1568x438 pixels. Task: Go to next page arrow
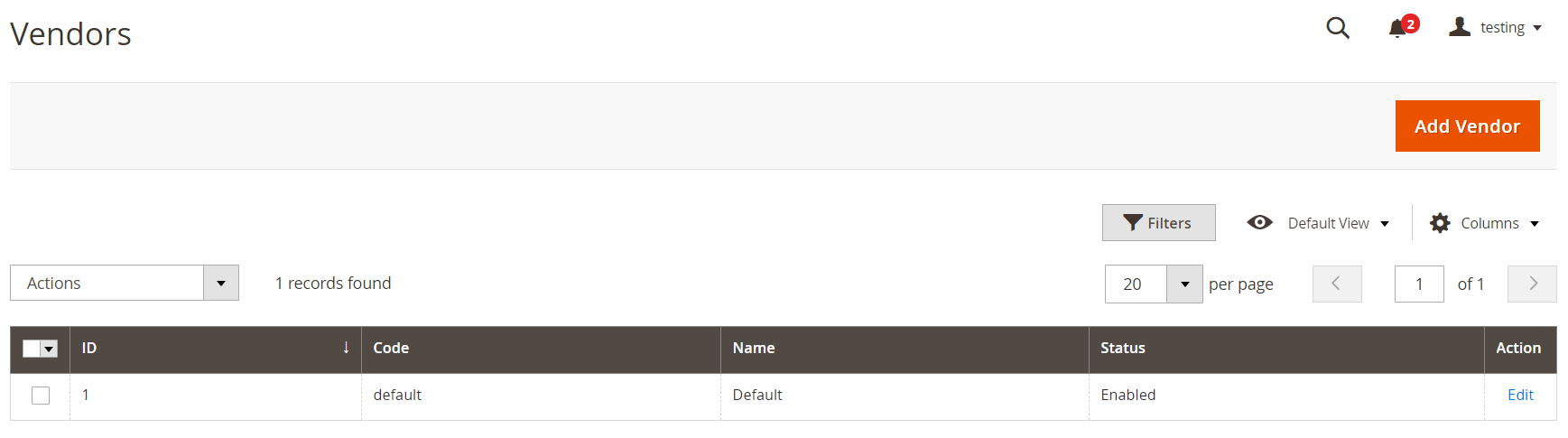1532,284
